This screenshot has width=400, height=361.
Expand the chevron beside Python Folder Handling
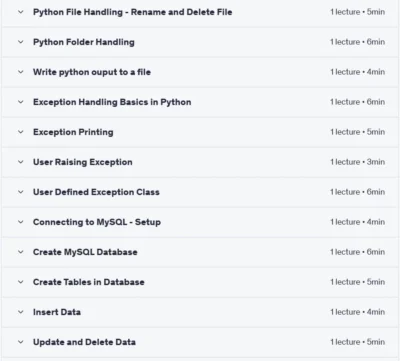pyautogui.click(x=21, y=42)
